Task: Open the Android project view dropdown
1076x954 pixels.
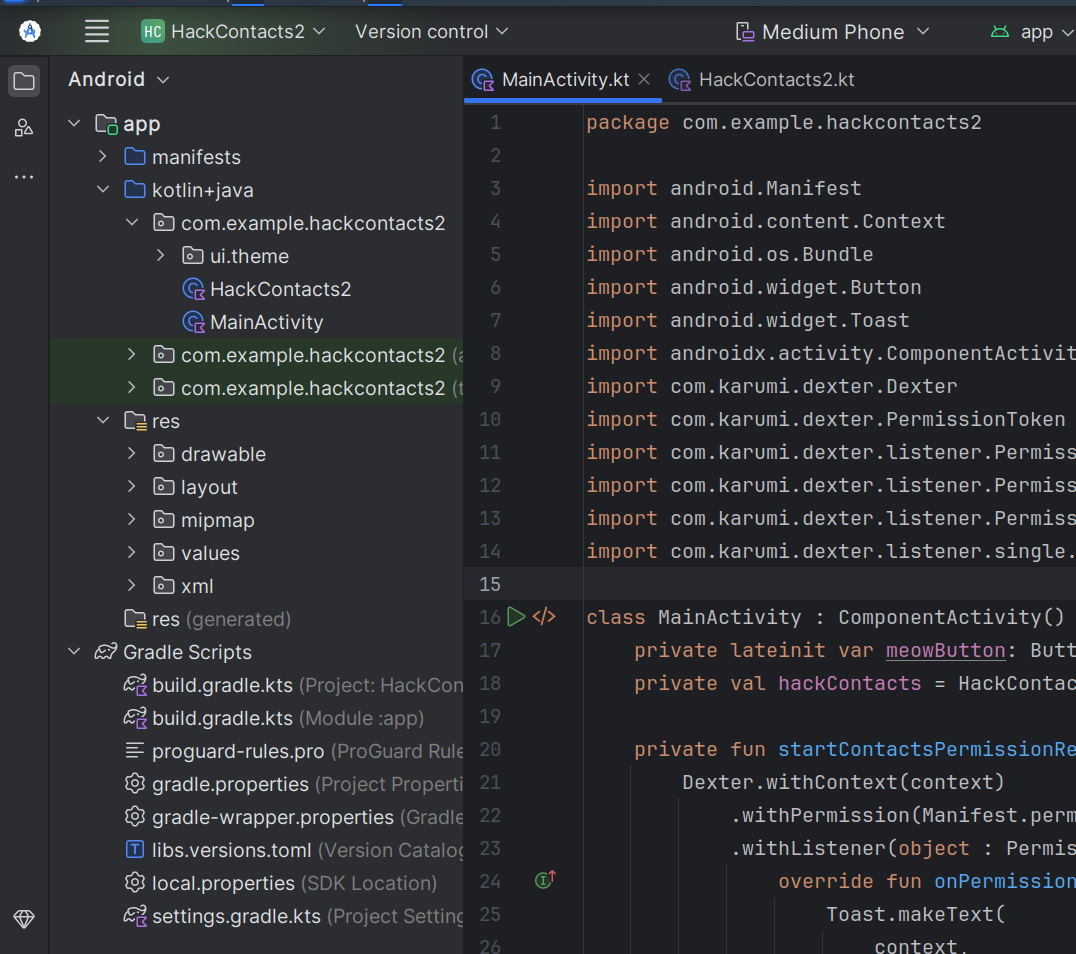Action: 118,80
